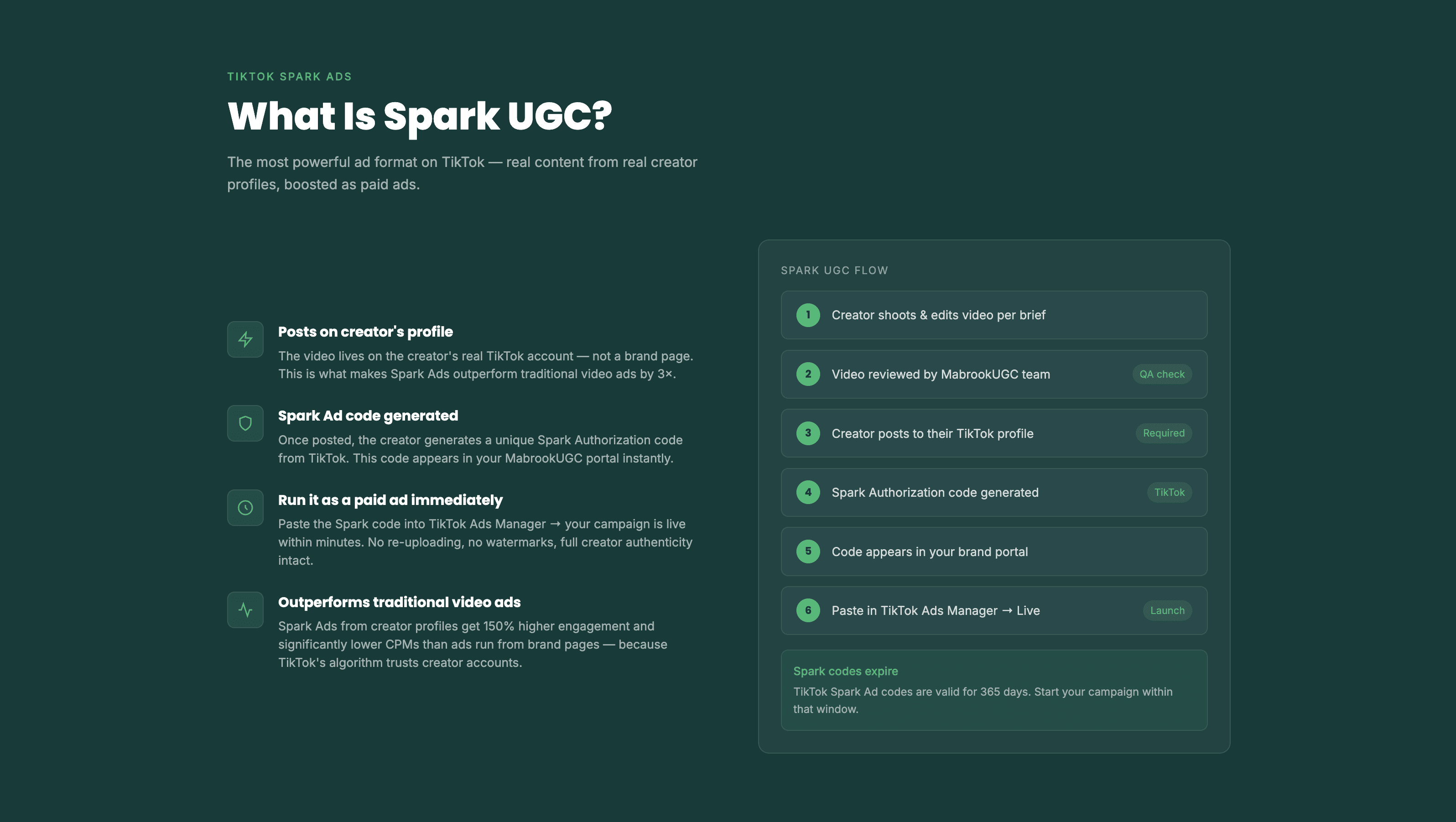The width and height of the screenshot is (1456, 822).
Task: Click the SPARK UGC FLOW panel label
Action: [834, 270]
